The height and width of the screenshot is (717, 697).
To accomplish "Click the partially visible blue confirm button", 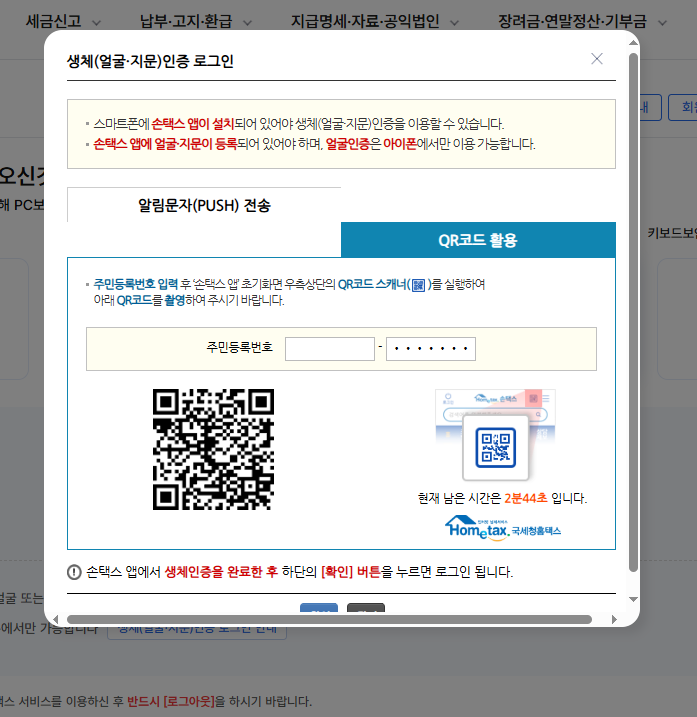I will (x=319, y=607).
